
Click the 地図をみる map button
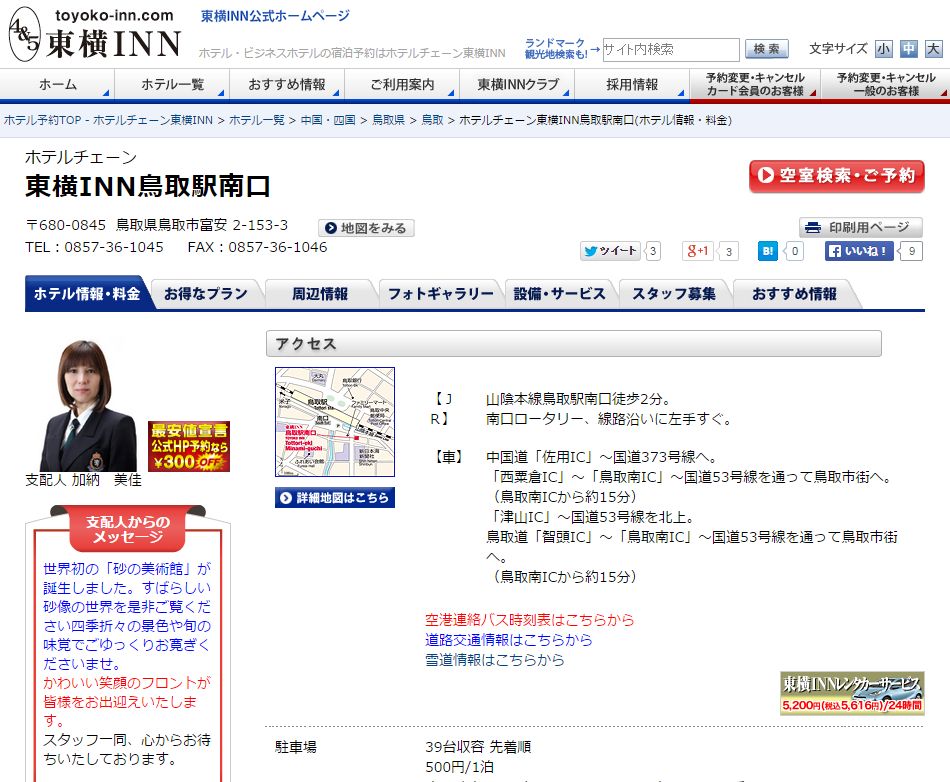point(366,228)
